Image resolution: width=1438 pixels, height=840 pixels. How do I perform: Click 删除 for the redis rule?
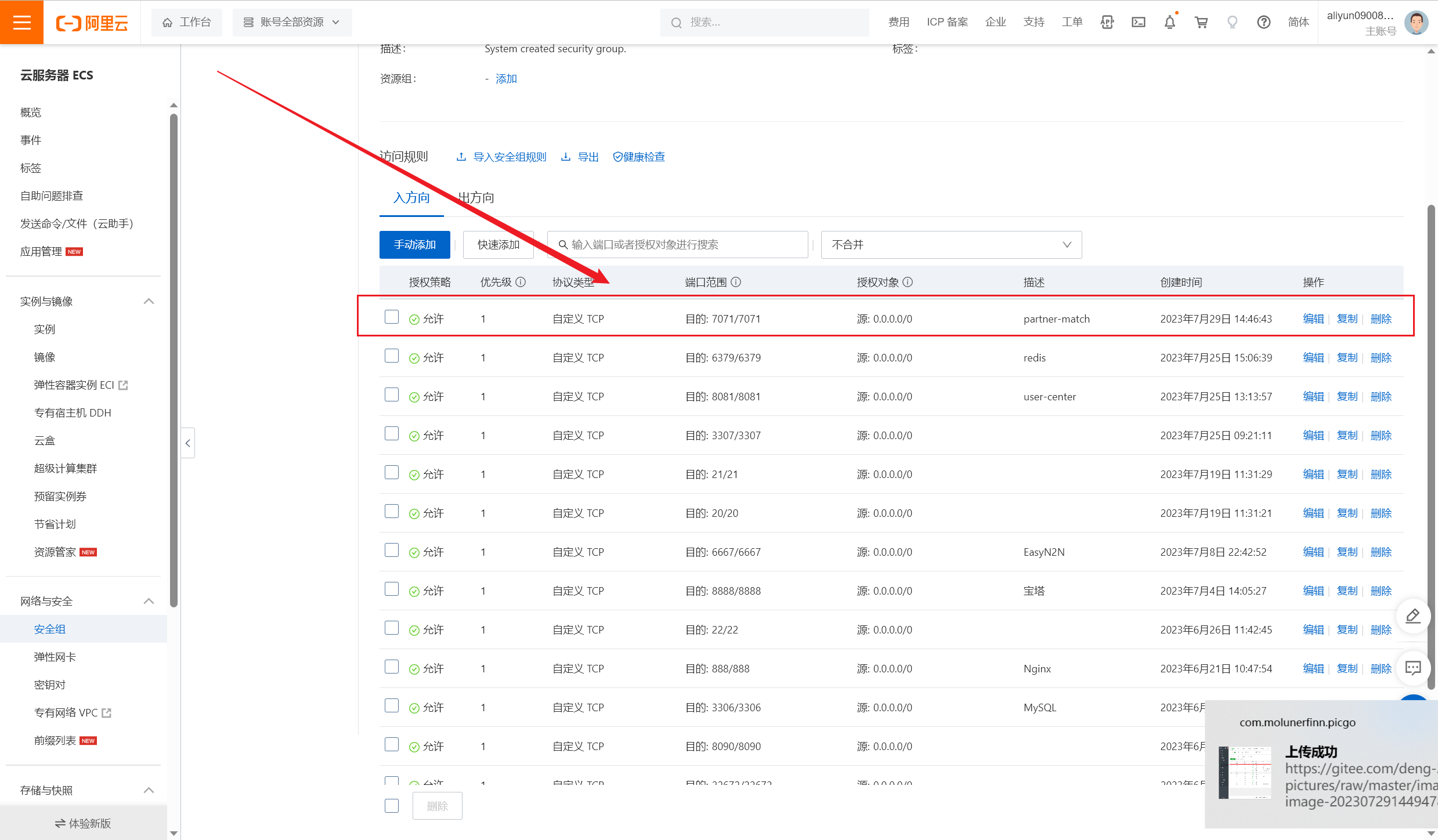pyautogui.click(x=1381, y=357)
